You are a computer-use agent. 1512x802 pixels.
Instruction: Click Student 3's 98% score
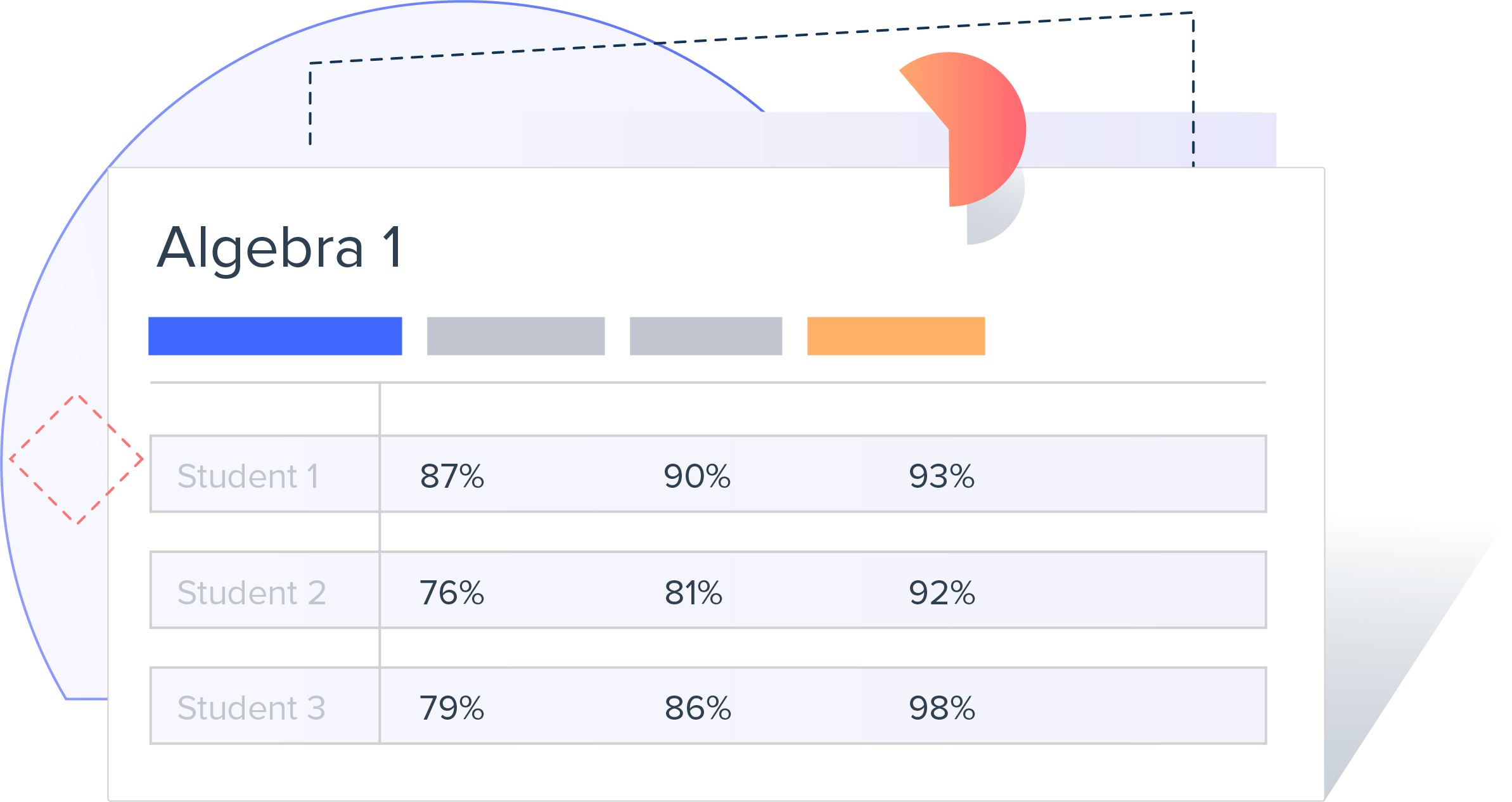pos(942,708)
